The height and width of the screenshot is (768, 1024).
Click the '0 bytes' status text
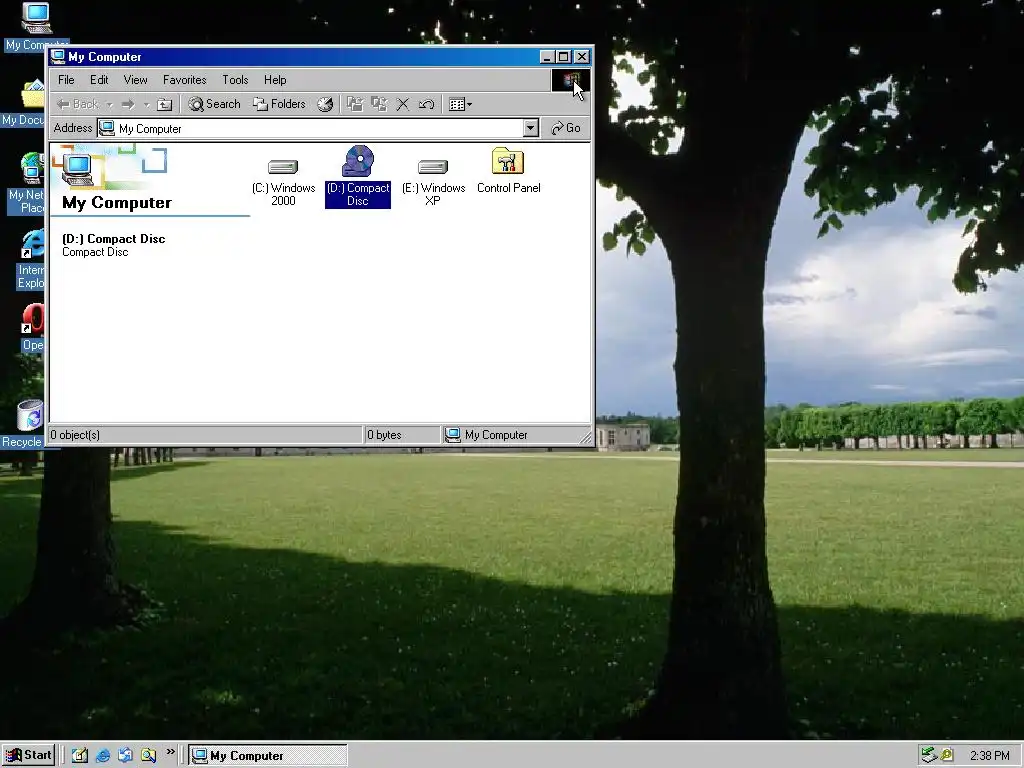[x=384, y=435]
